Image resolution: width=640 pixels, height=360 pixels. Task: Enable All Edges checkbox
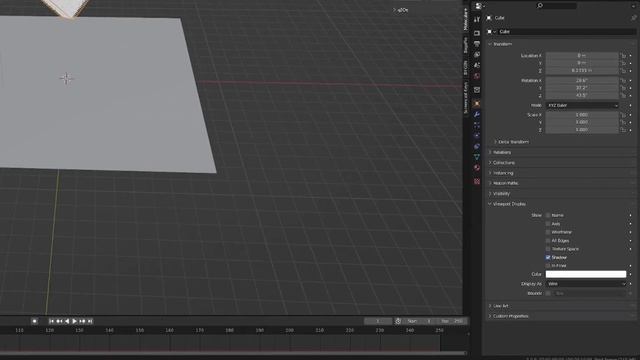pyautogui.click(x=548, y=241)
